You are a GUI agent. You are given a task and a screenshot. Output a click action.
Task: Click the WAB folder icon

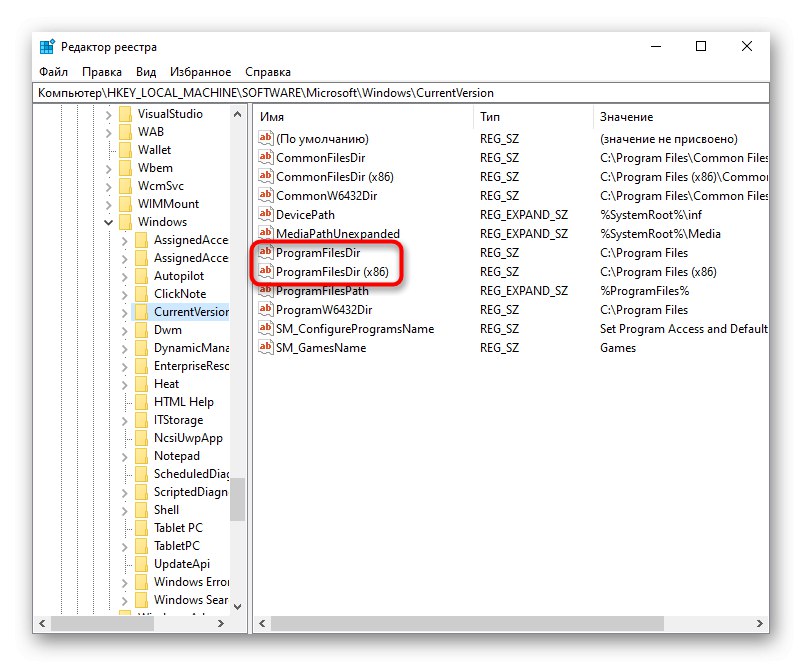pyautogui.click(x=125, y=131)
